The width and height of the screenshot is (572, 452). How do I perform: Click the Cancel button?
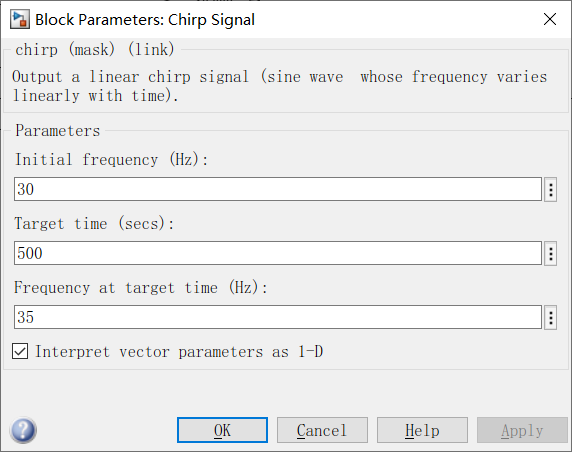coord(322,430)
